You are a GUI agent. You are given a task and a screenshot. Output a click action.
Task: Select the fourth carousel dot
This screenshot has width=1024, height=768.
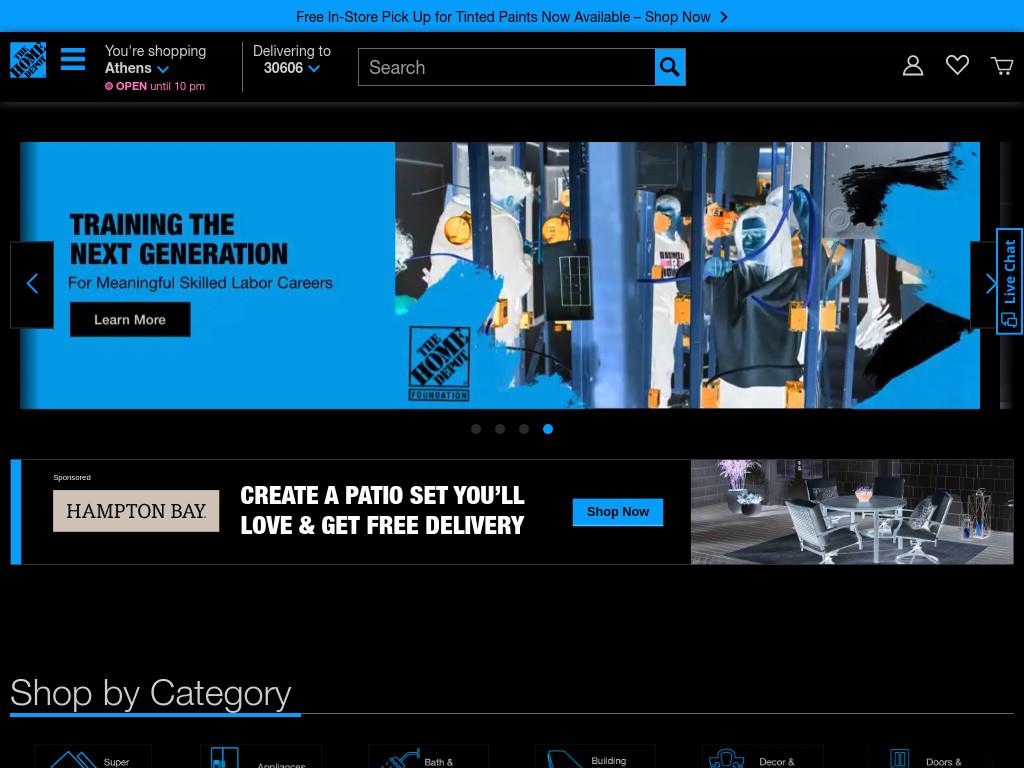(x=548, y=429)
